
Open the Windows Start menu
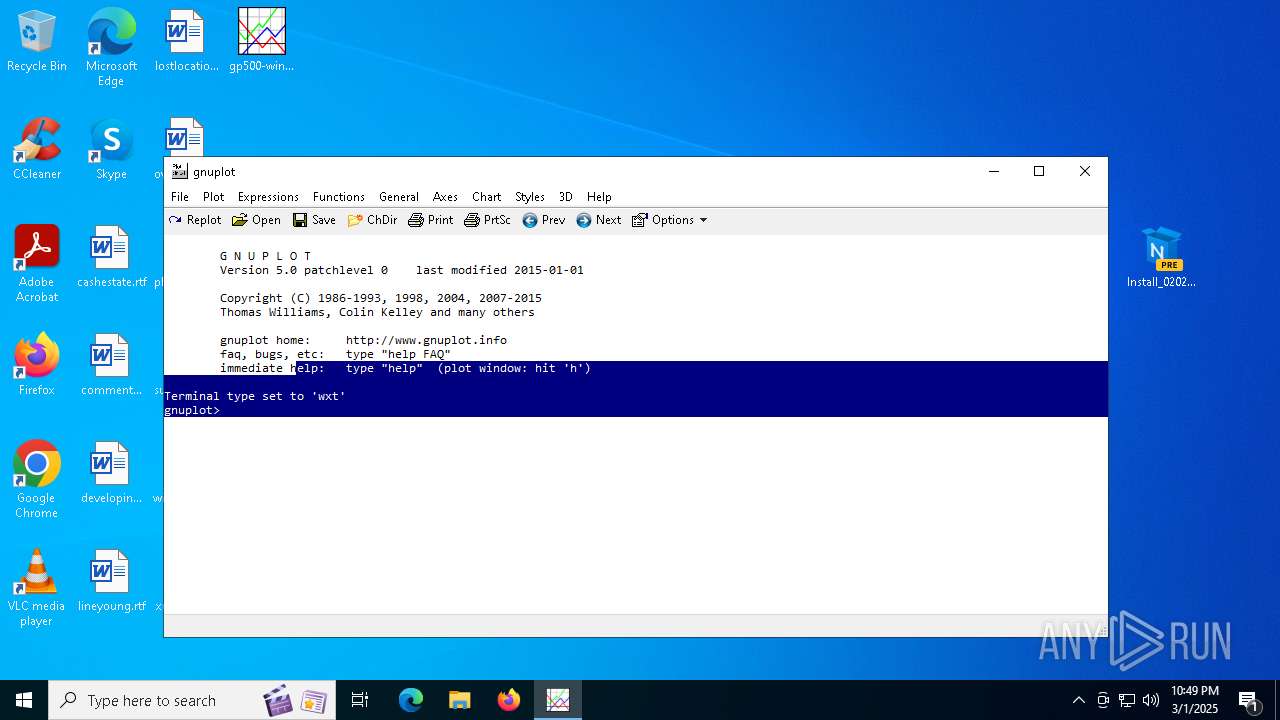(x=24, y=700)
